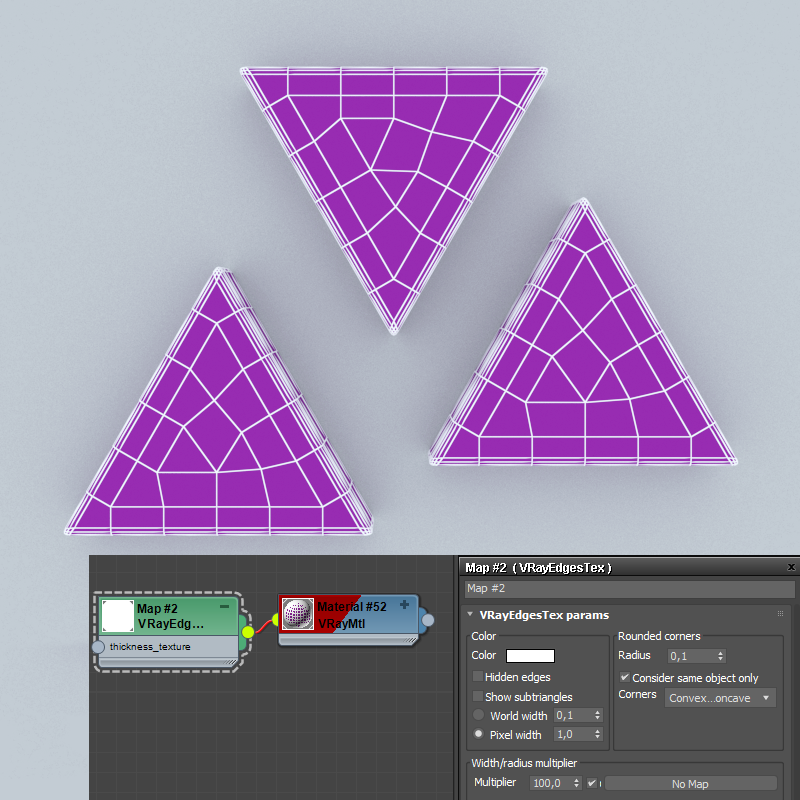Select the Material #52 sphere preview thumbnail
This screenshot has height=800, width=800.
click(298, 614)
